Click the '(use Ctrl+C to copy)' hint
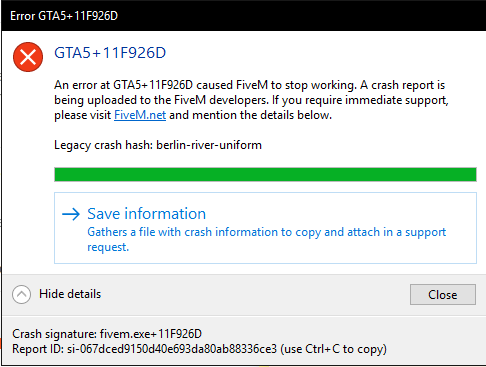 tap(333, 349)
